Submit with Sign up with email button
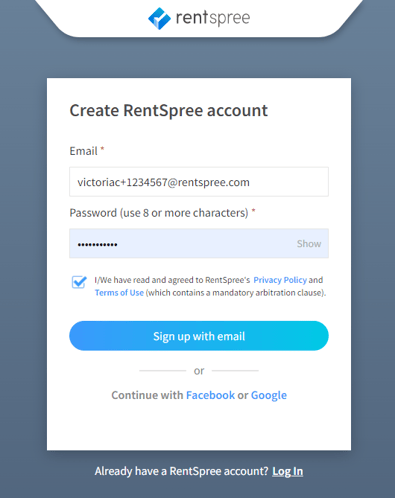Screen dimensions: 395x498 pyautogui.click(x=199, y=336)
